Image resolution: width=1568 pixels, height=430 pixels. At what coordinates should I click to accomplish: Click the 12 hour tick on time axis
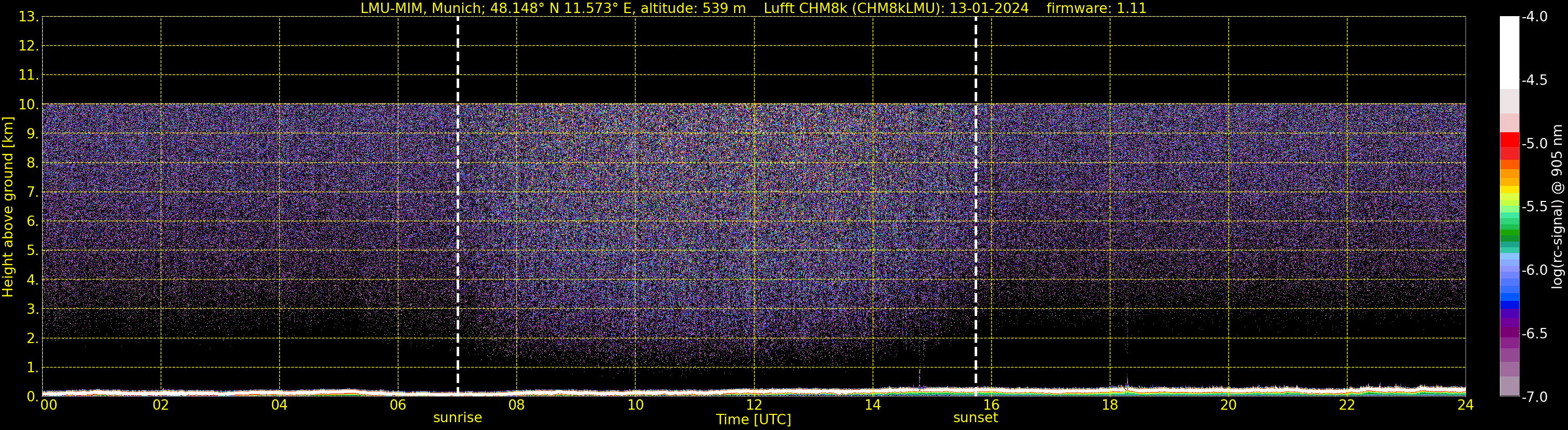coord(754,405)
